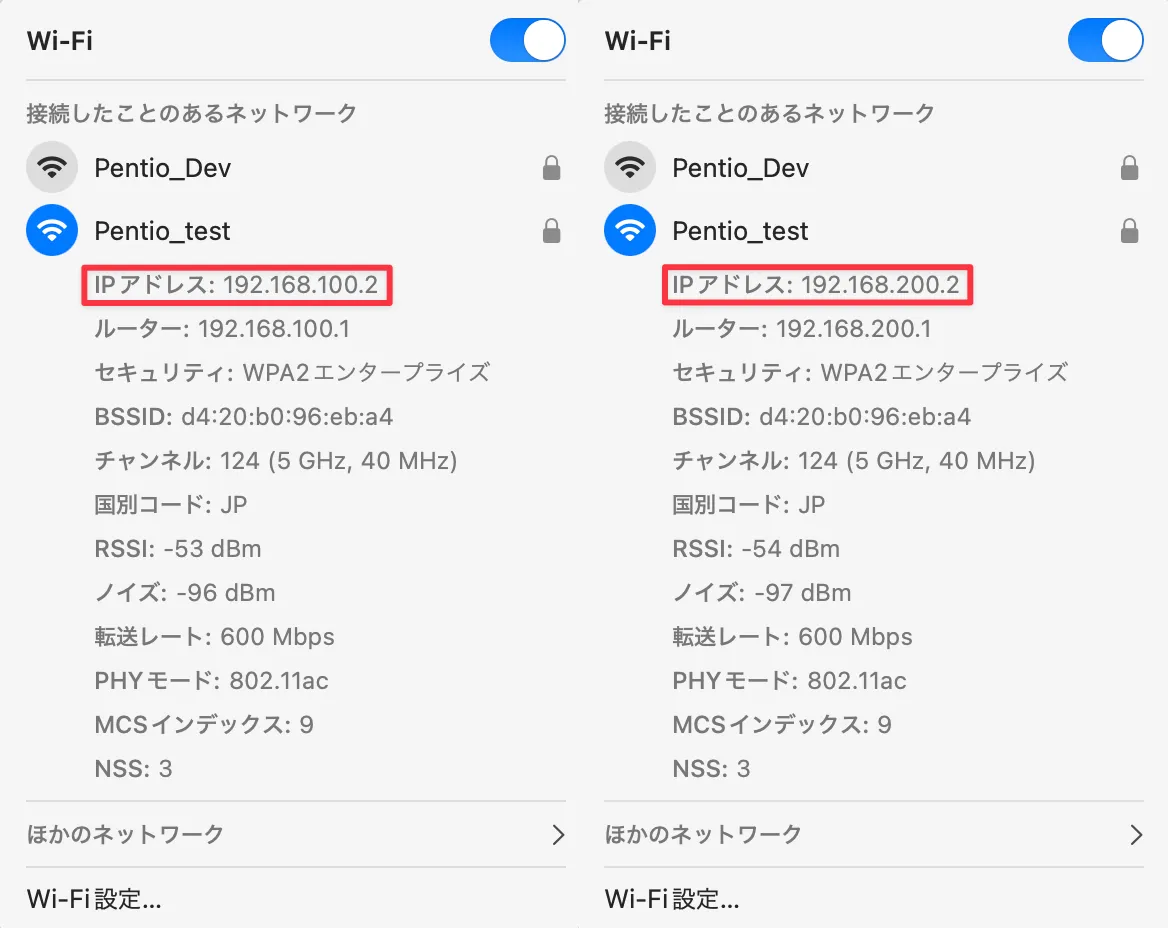Click the blue Pentio_test Wi-Fi icon in left panel
The width and height of the screenshot is (1168, 928).
coord(52,230)
